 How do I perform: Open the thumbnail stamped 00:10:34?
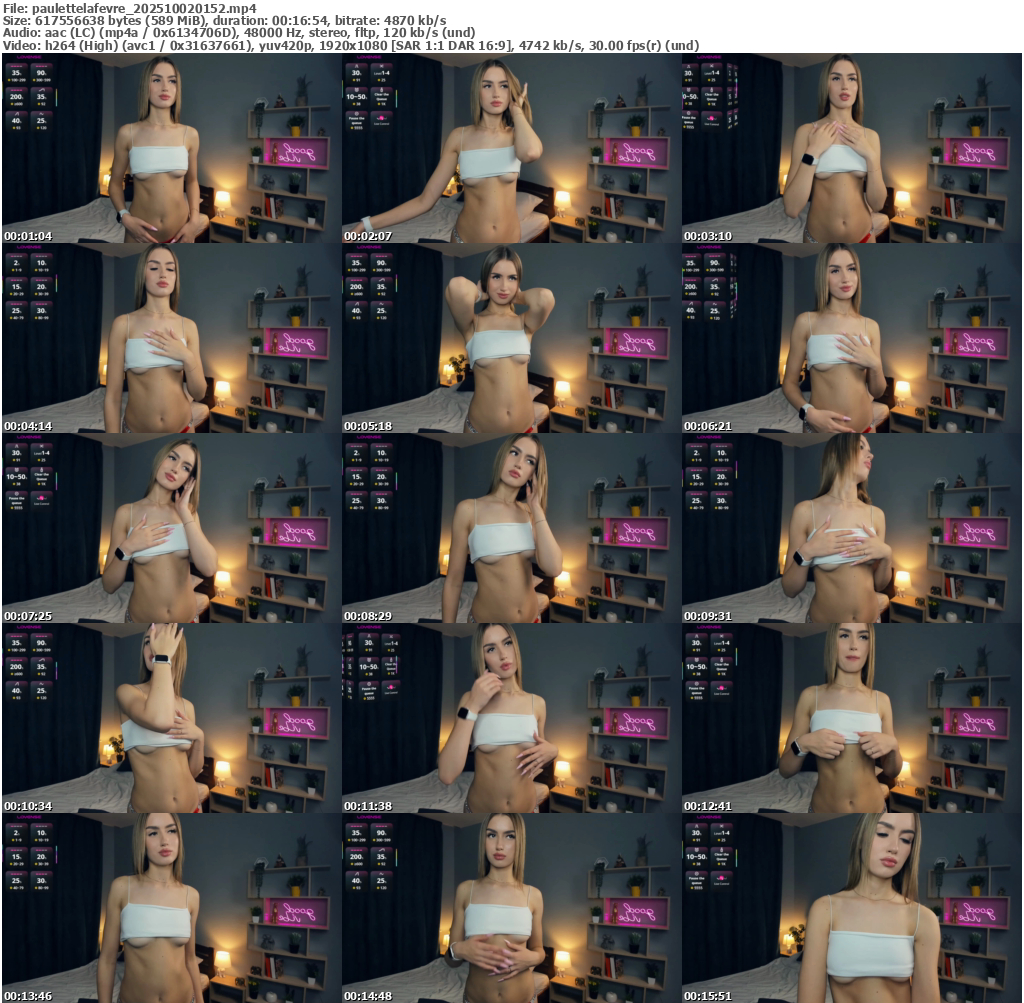[x=171, y=718]
